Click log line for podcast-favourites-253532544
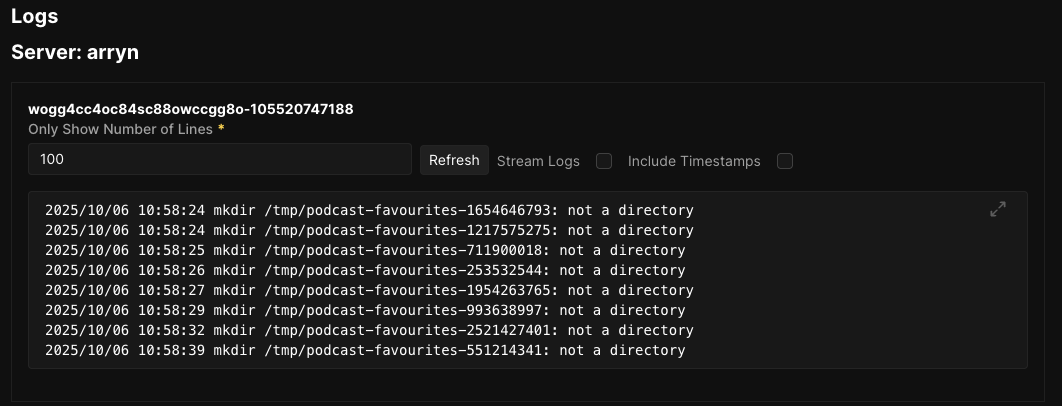 coord(365,271)
